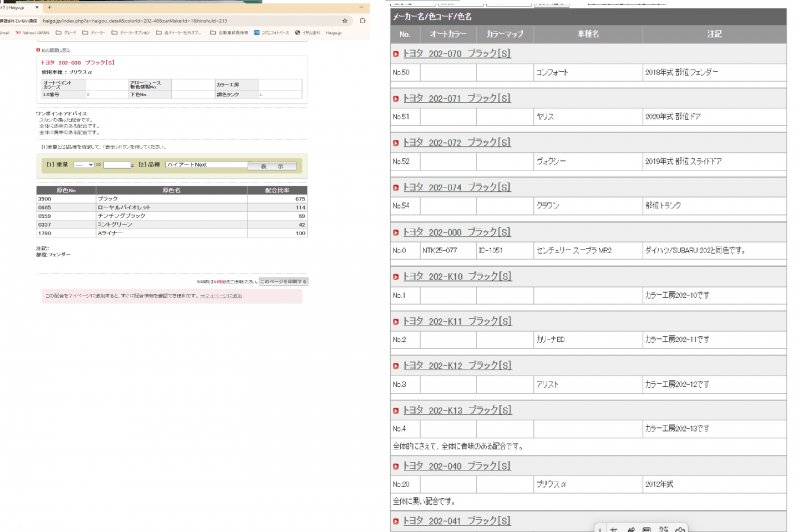Screen dimensions: 800x532
Task: Open トヨタ 202-041 ブラック[S] link
Action: (x=457, y=521)
